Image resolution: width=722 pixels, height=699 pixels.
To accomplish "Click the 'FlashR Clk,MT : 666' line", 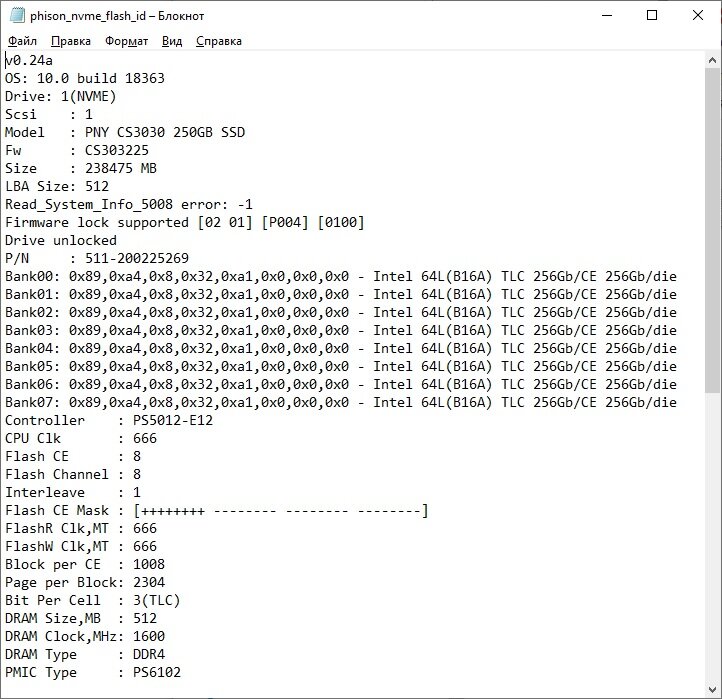I will (81, 528).
